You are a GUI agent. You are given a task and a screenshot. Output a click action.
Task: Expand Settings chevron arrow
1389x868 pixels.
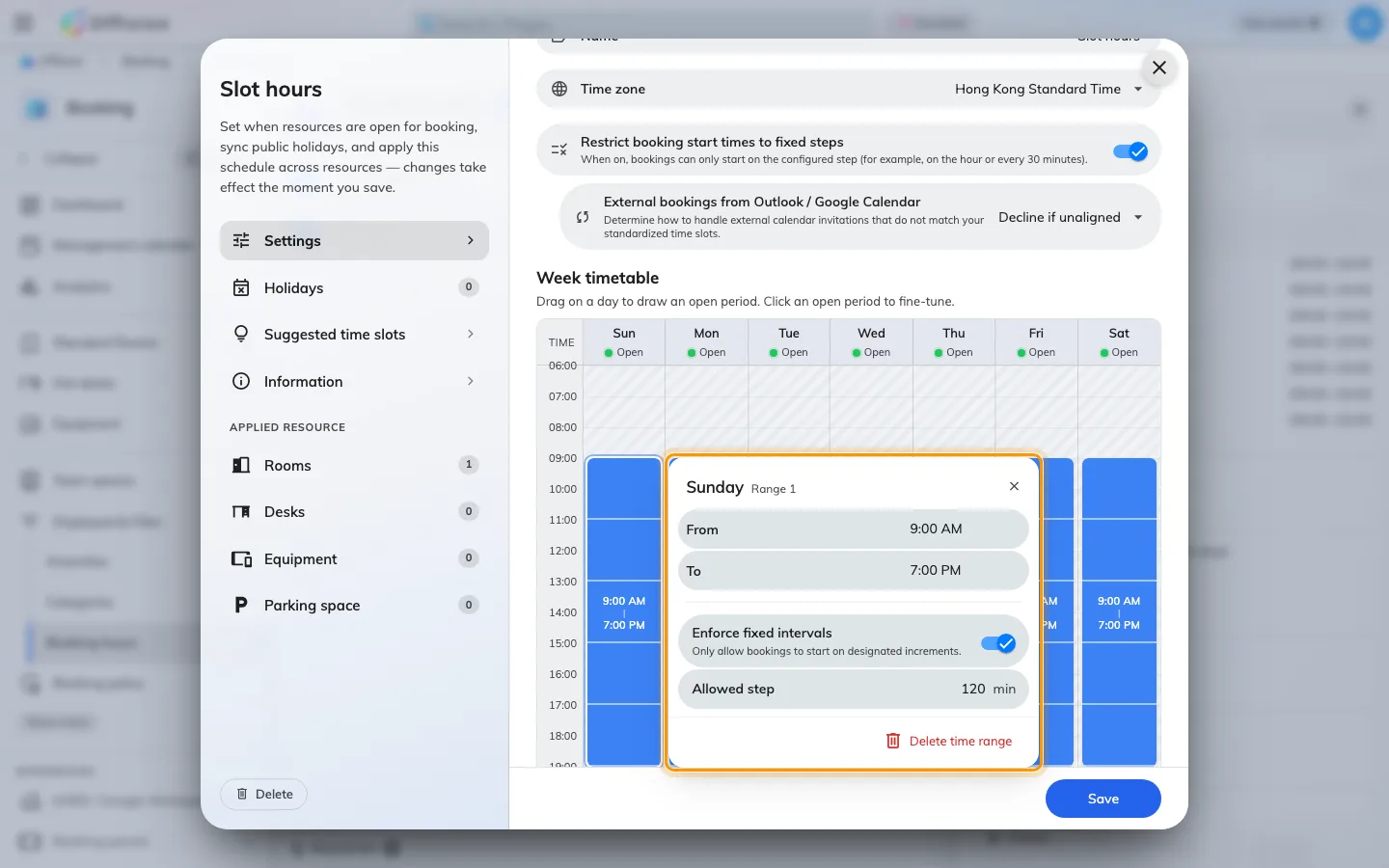[471, 240]
